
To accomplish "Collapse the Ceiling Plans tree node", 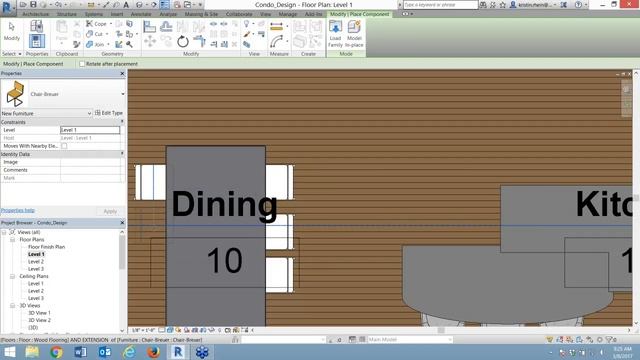I will (13, 276).
